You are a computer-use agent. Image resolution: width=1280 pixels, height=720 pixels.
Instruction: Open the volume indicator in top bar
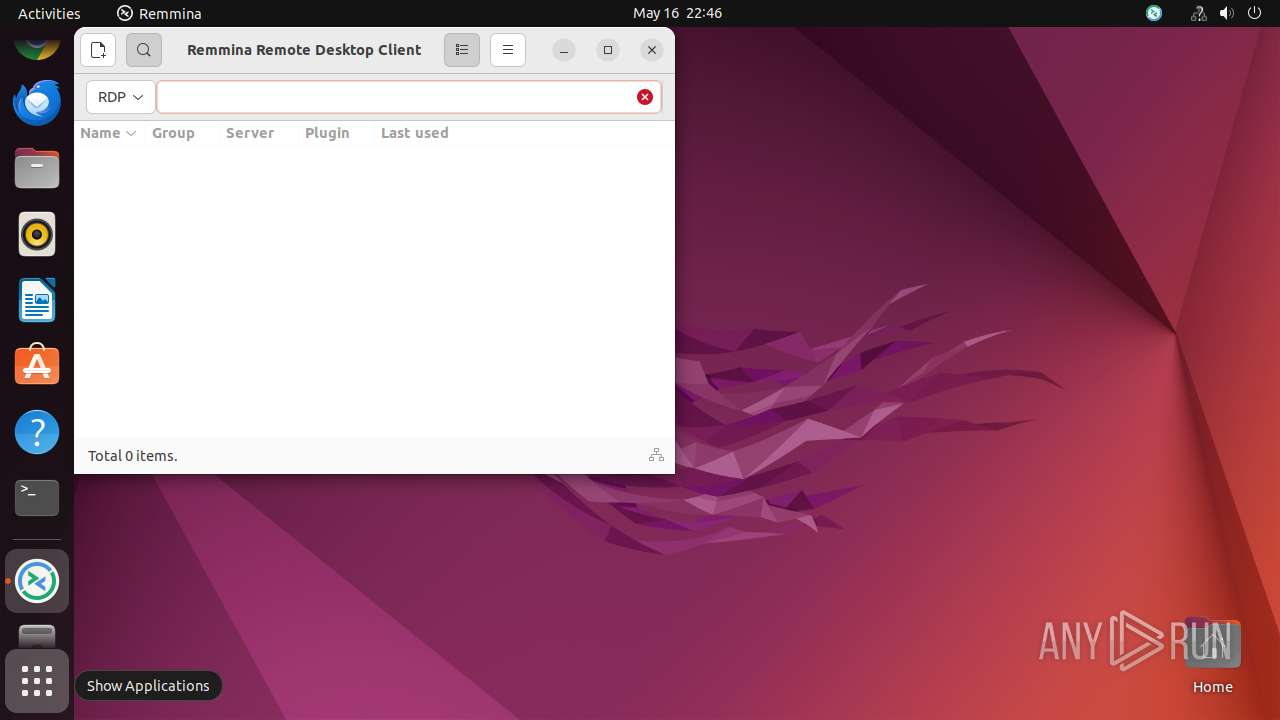click(x=1227, y=13)
